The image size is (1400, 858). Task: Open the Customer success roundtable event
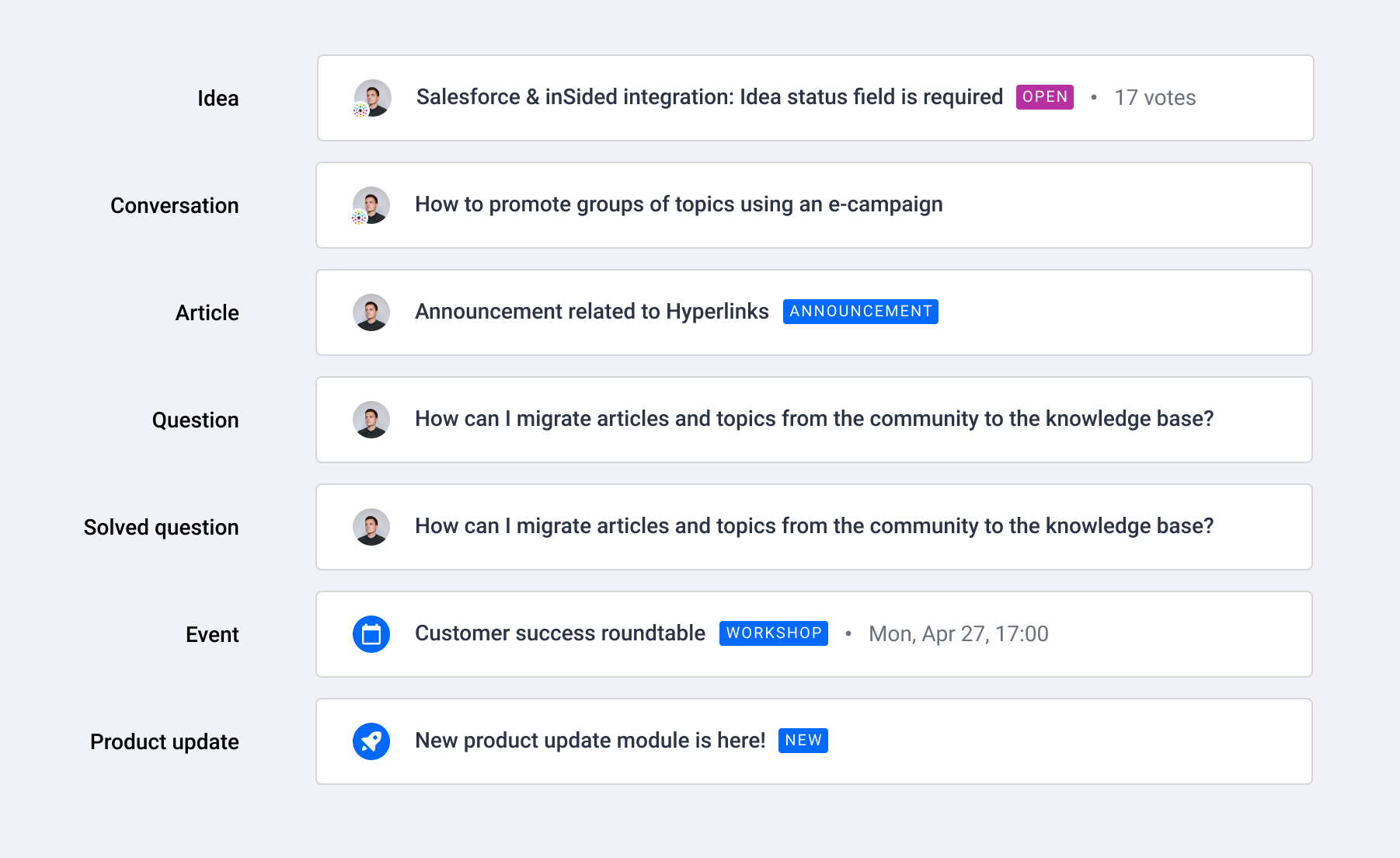pyautogui.click(x=560, y=633)
